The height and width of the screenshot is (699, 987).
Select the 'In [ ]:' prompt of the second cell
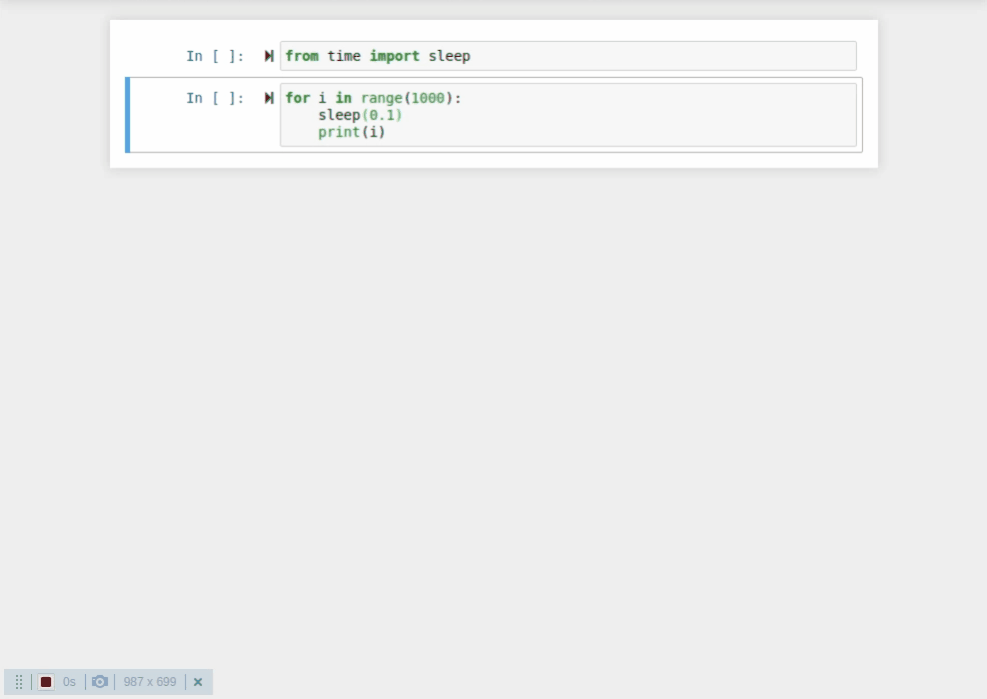215,98
